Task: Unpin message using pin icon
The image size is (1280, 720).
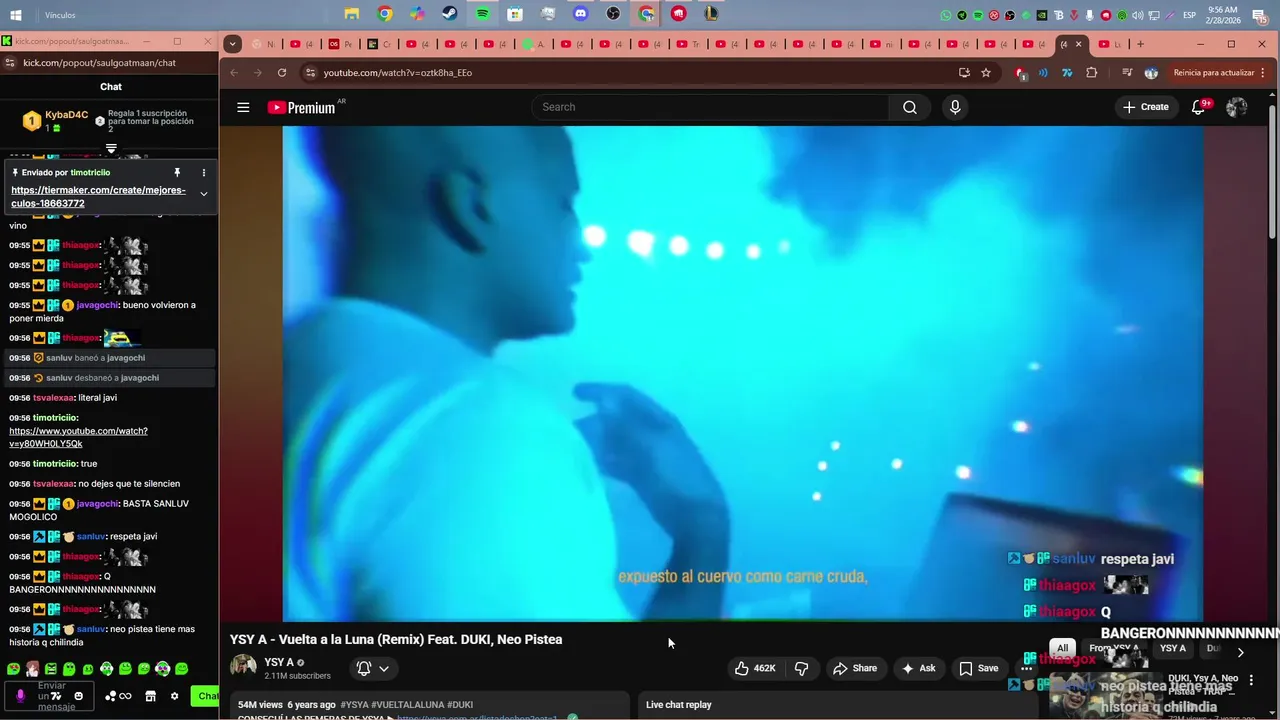Action: pos(177,173)
